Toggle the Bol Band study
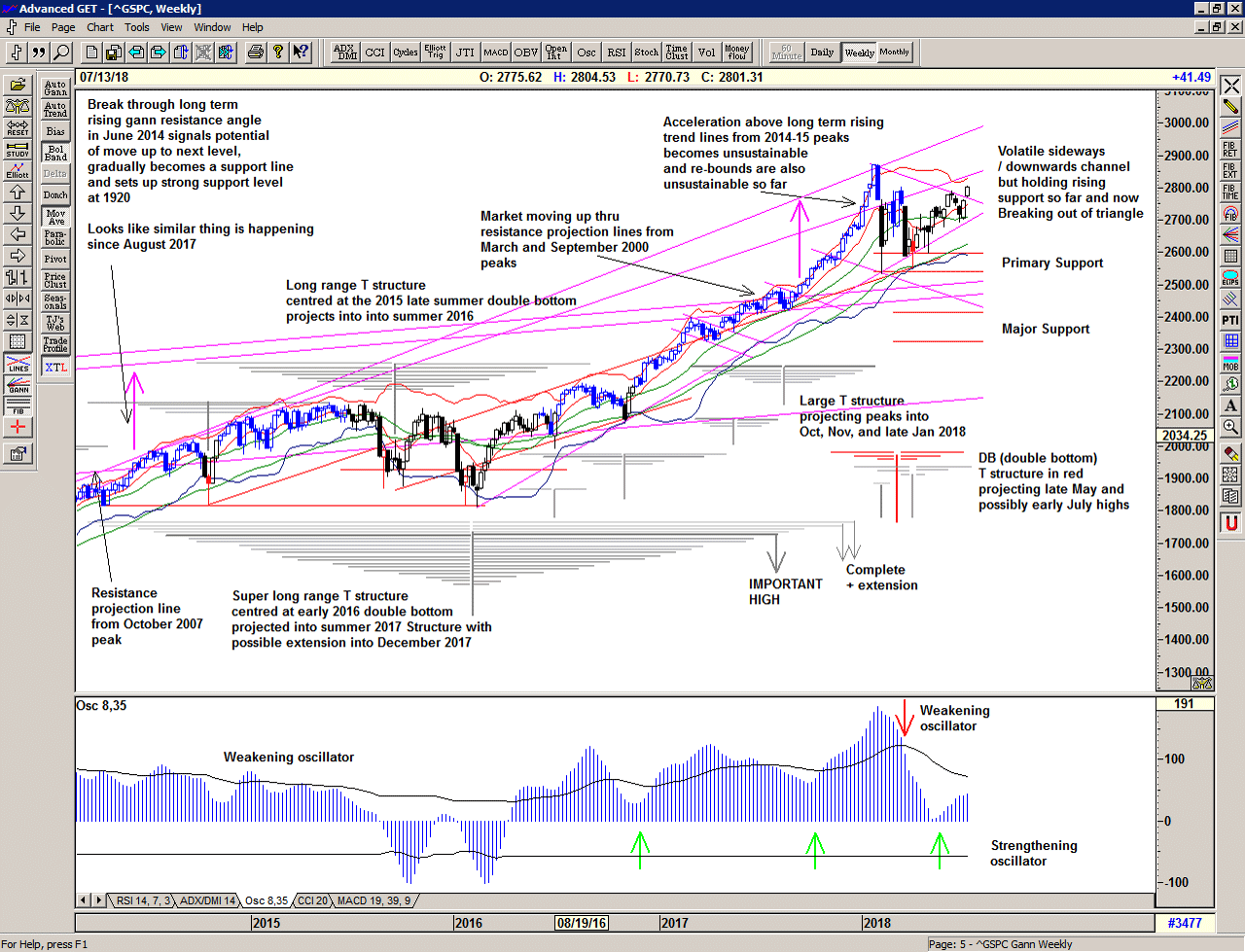1245x952 pixels. click(x=55, y=153)
